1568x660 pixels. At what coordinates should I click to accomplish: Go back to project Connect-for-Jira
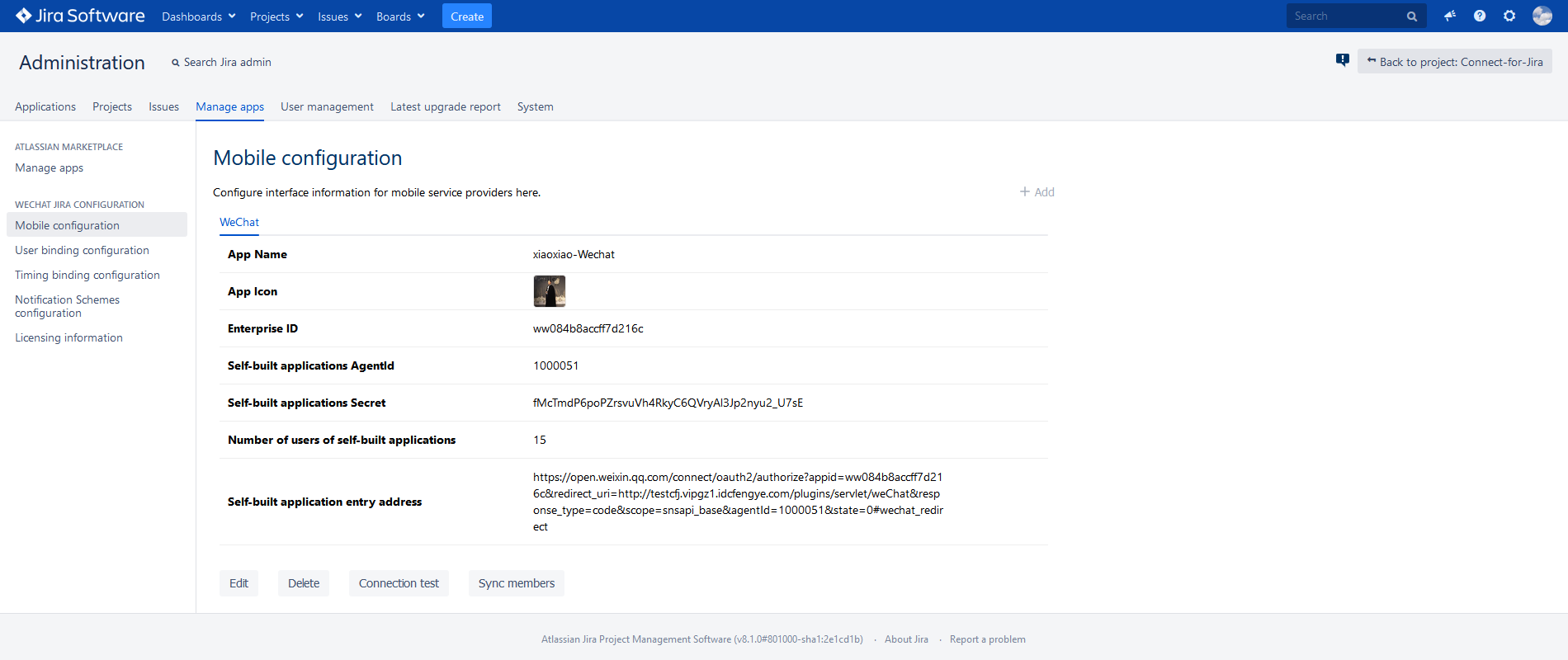(x=1455, y=62)
